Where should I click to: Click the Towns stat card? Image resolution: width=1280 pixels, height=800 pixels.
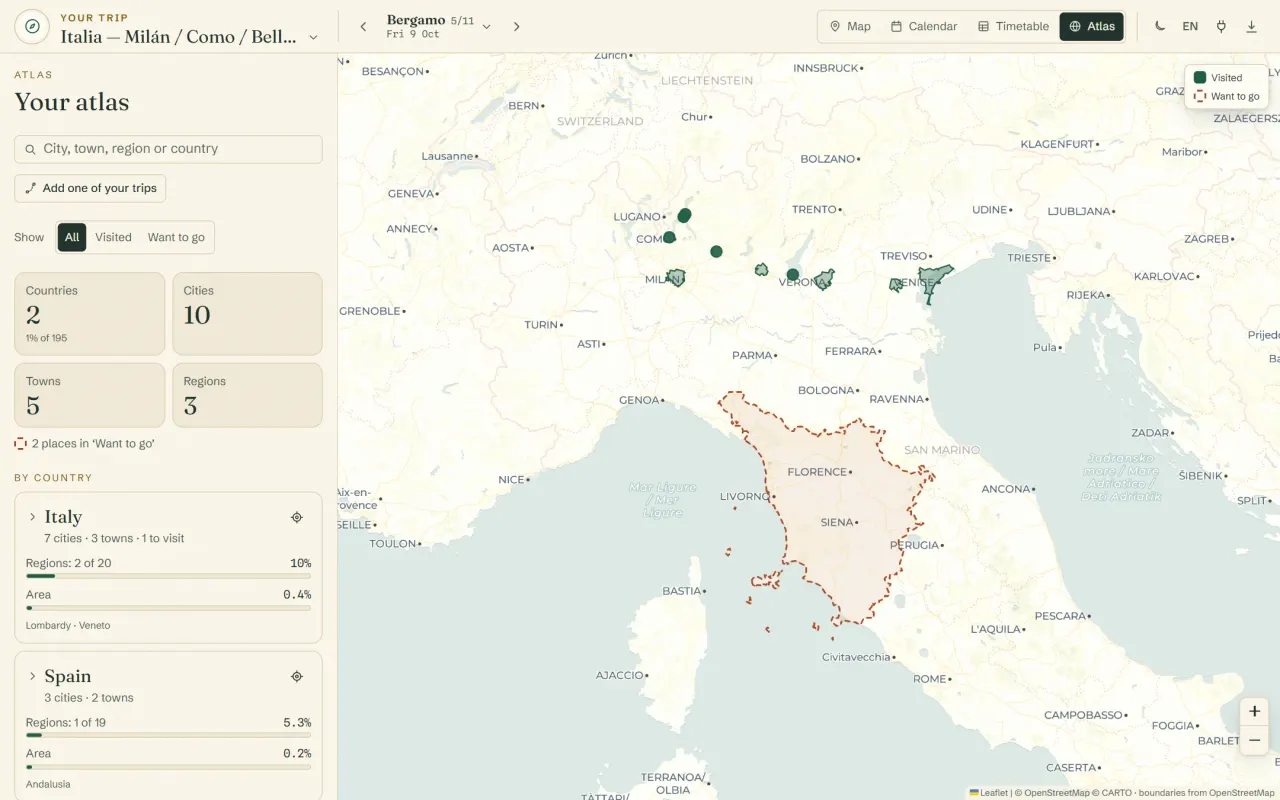coord(89,395)
